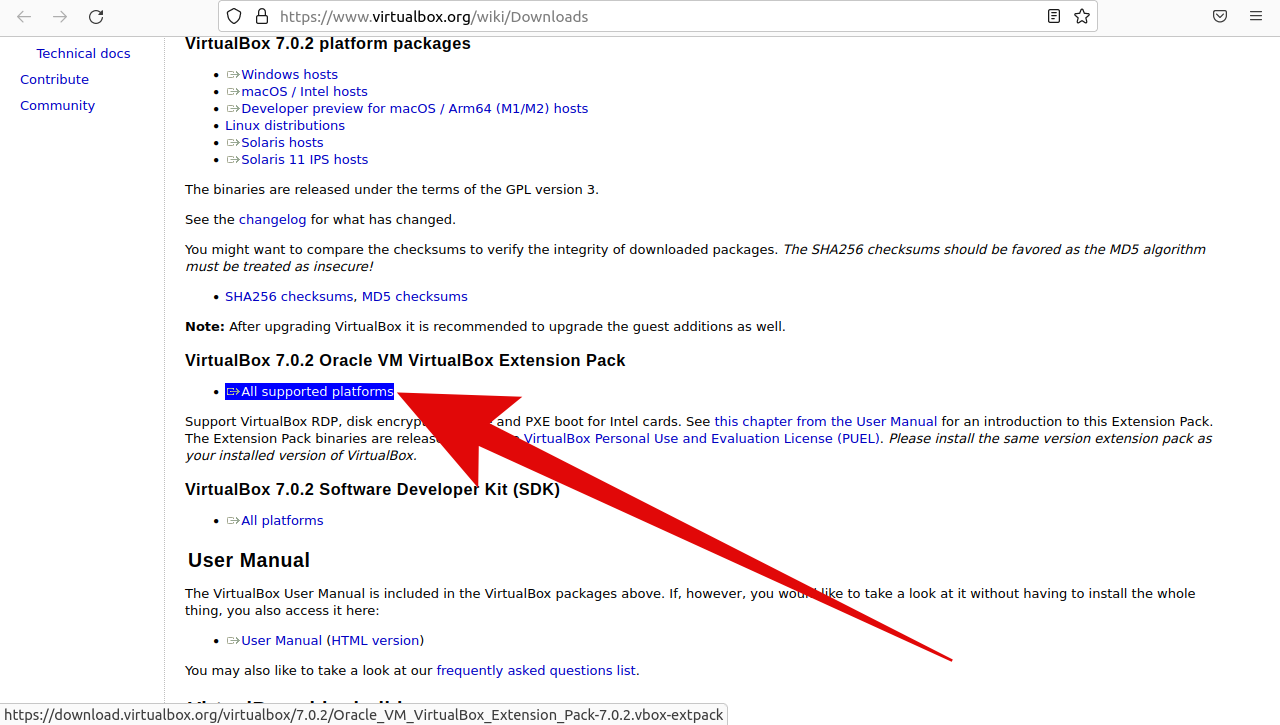Download SDK All platforms link

click(282, 520)
